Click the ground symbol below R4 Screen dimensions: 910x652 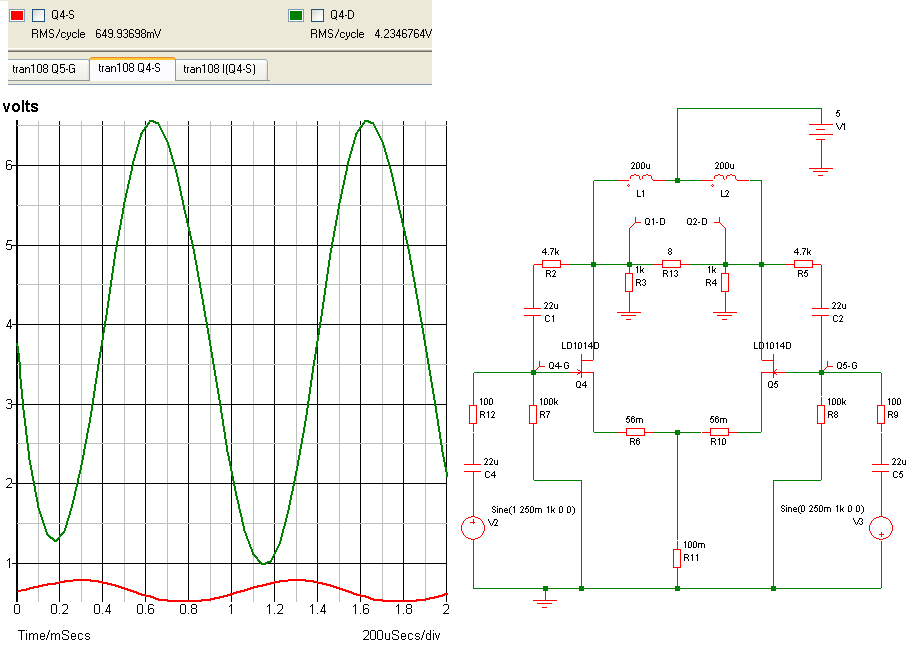point(725,315)
